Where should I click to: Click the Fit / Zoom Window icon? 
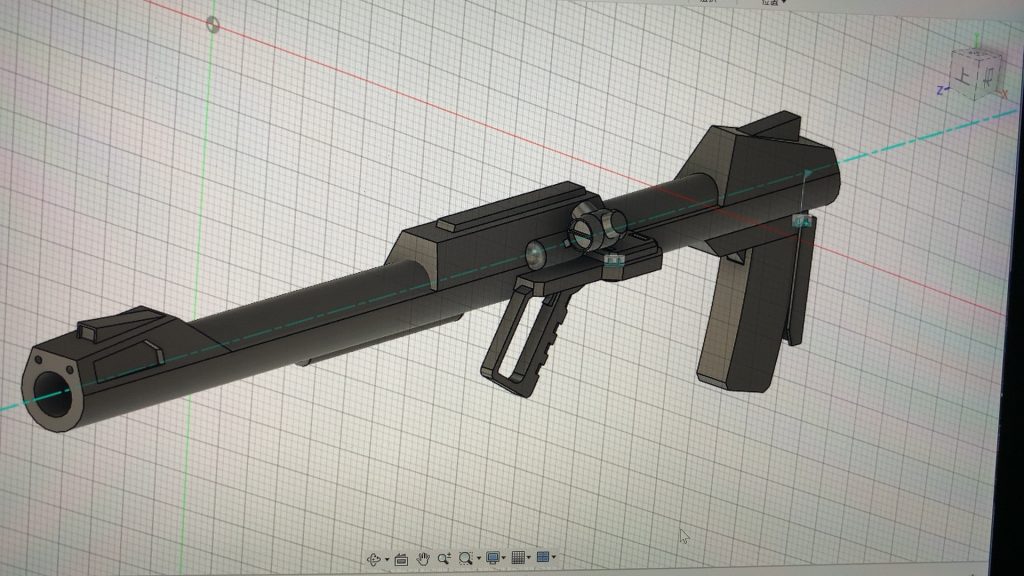tap(465, 558)
